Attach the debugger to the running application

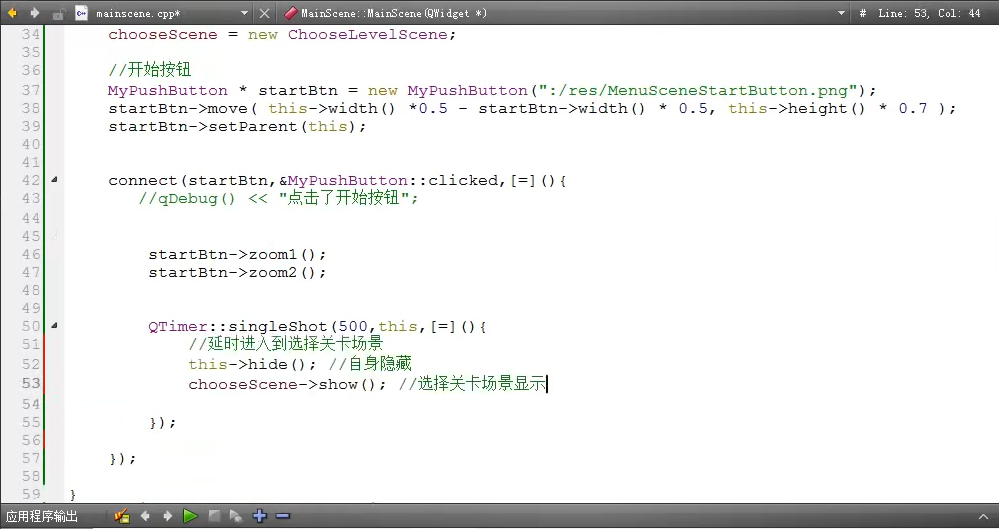pyautogui.click(x=236, y=516)
